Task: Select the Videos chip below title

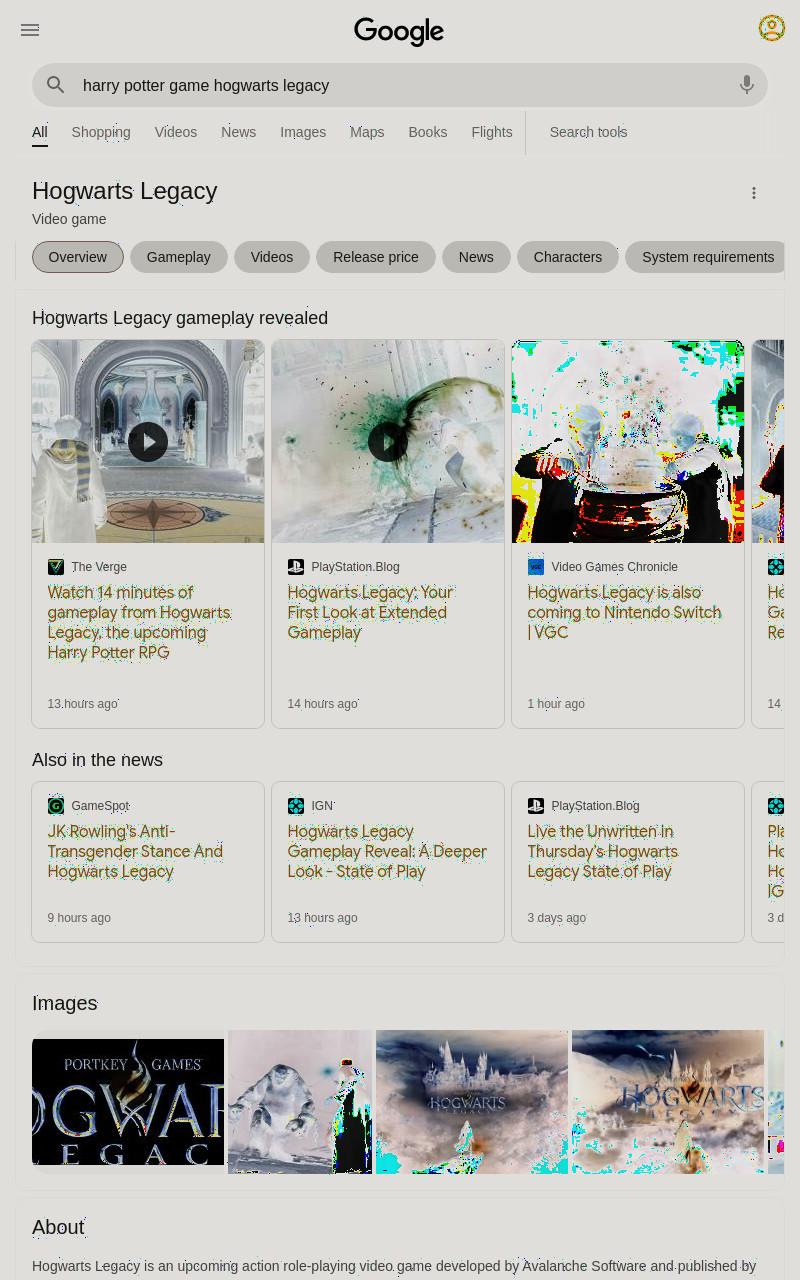Action: 272,257
